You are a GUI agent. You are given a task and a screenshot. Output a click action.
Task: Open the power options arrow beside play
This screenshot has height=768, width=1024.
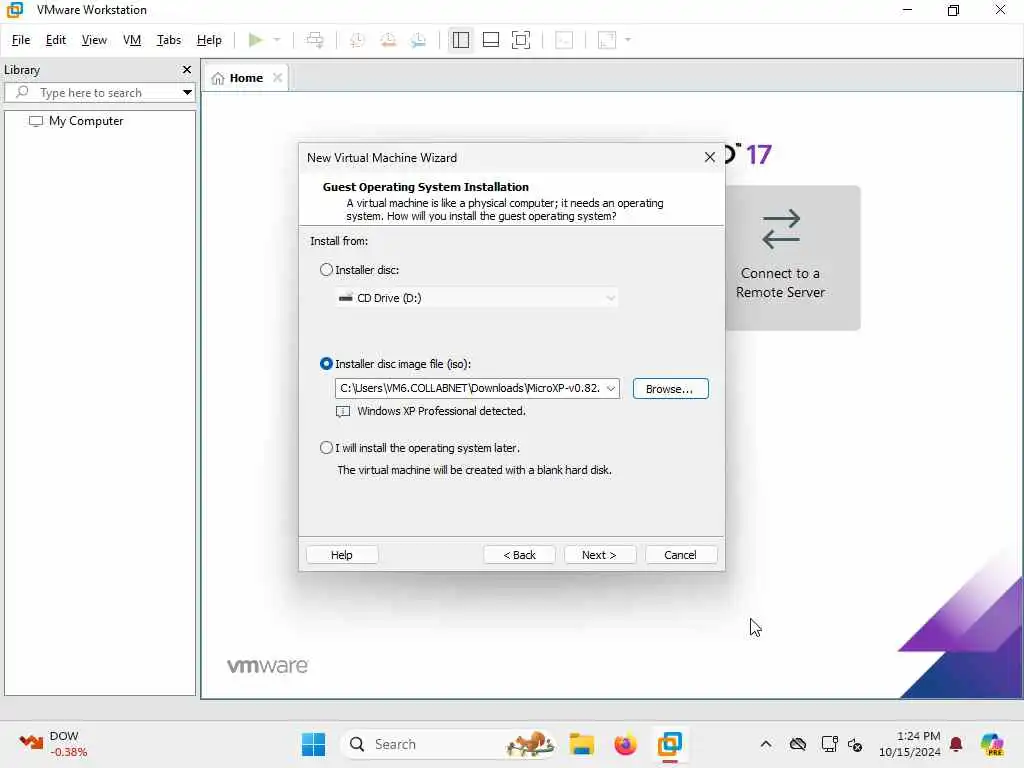click(277, 40)
